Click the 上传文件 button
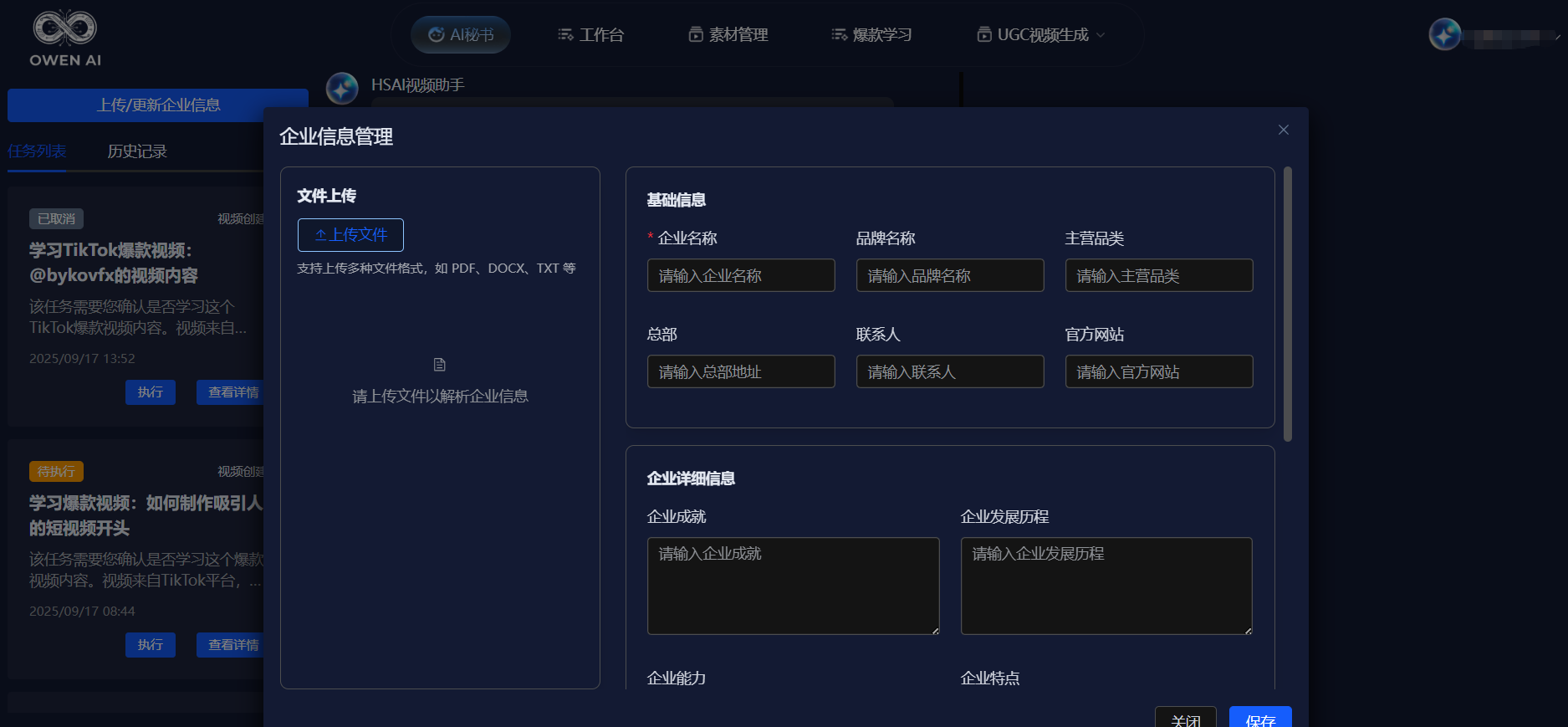Image resolution: width=1568 pixels, height=727 pixels. (x=350, y=235)
